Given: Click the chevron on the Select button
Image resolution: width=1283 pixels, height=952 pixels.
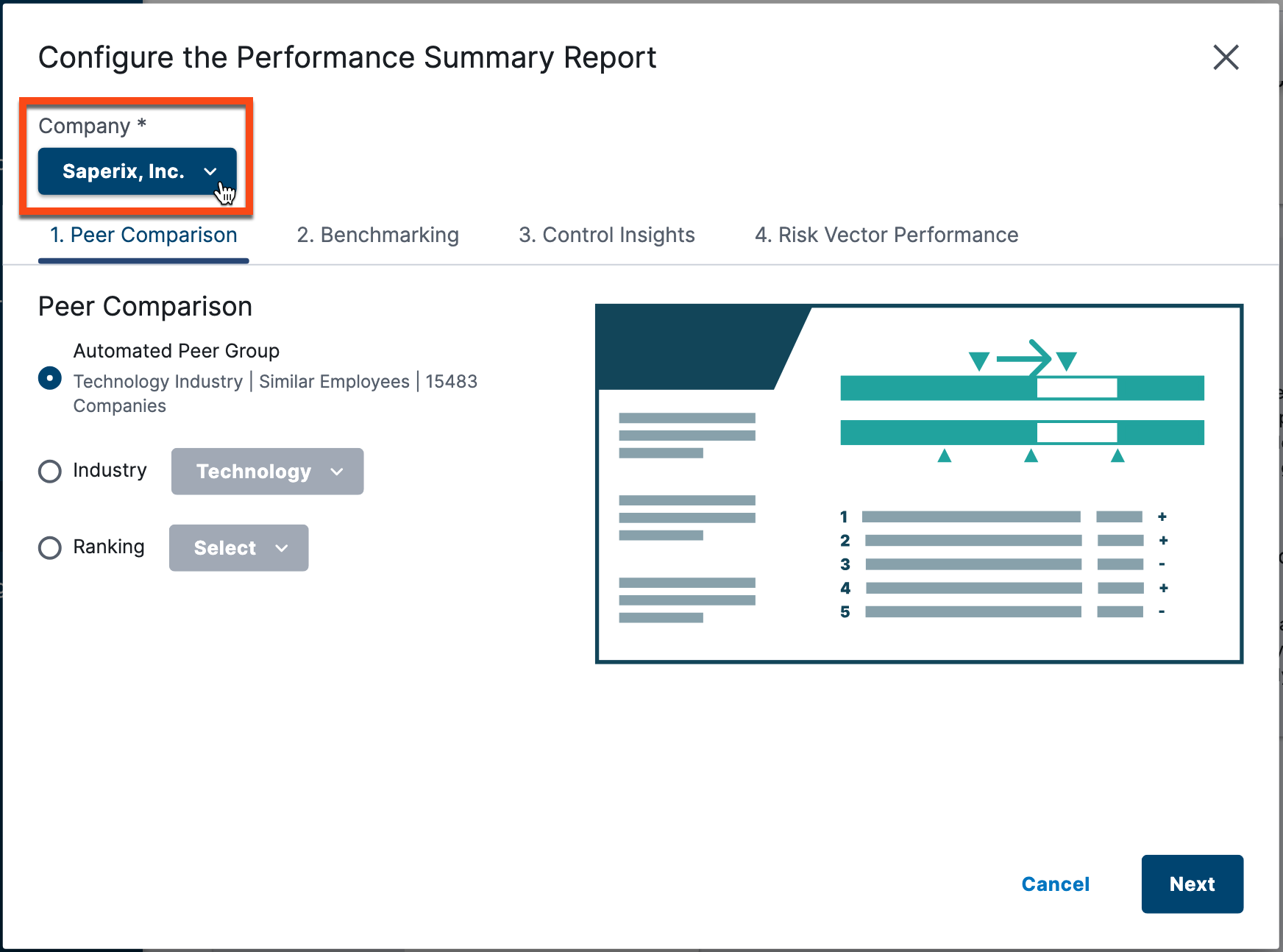Looking at the screenshot, I should (x=281, y=547).
